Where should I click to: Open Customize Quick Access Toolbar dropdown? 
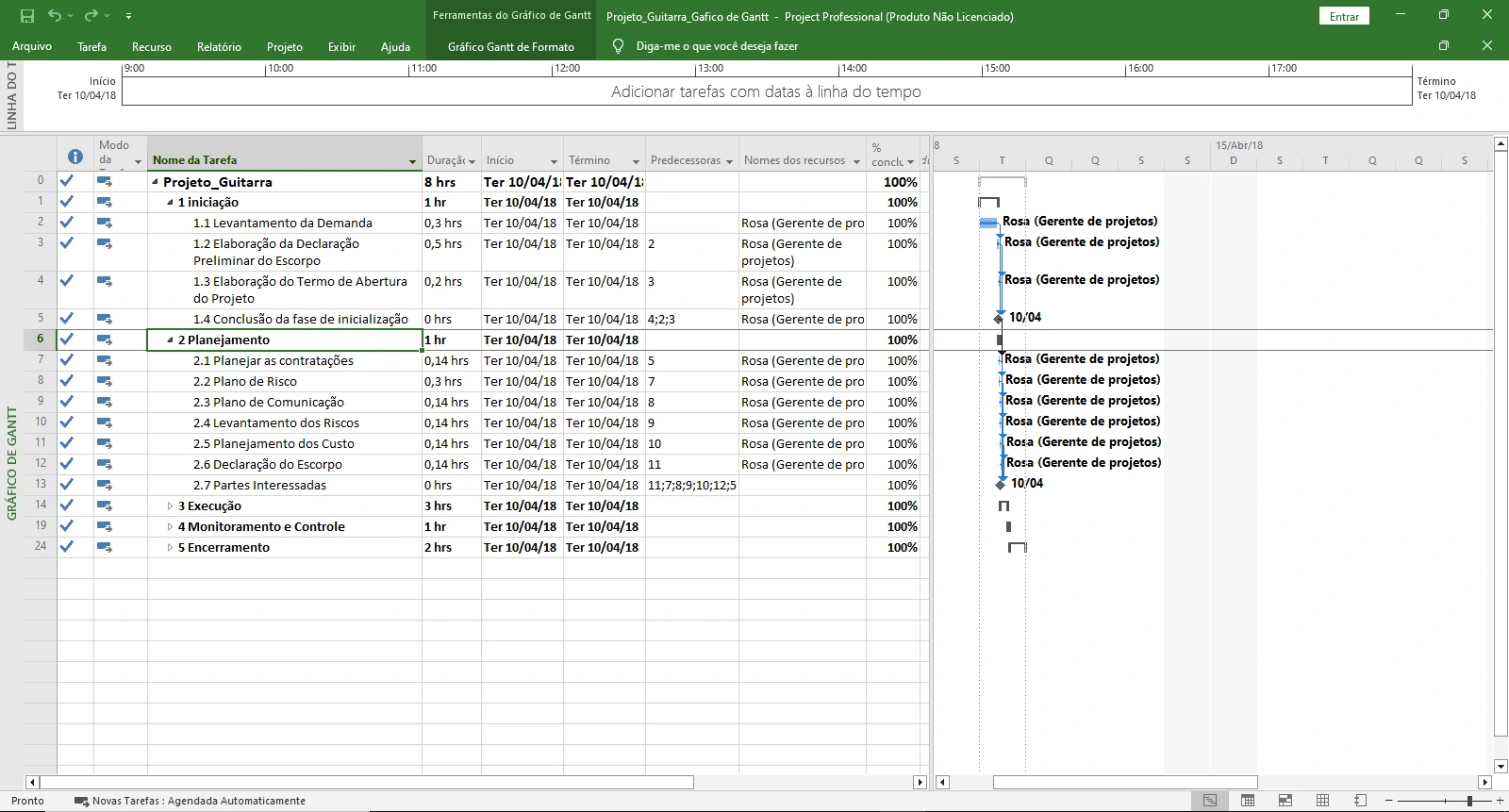[128, 16]
